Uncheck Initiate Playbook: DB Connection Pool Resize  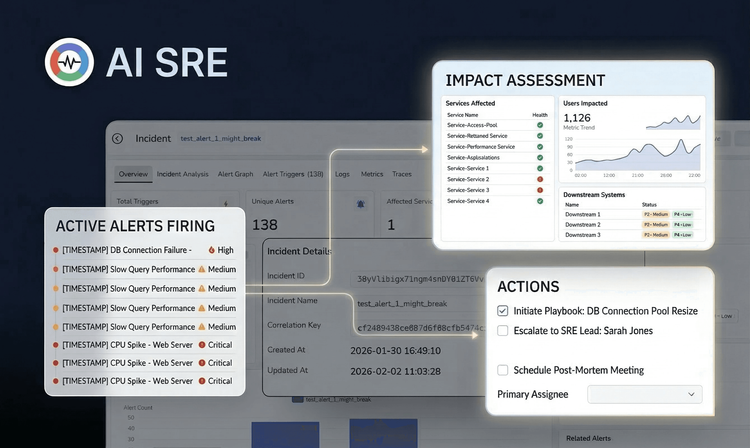tap(503, 310)
